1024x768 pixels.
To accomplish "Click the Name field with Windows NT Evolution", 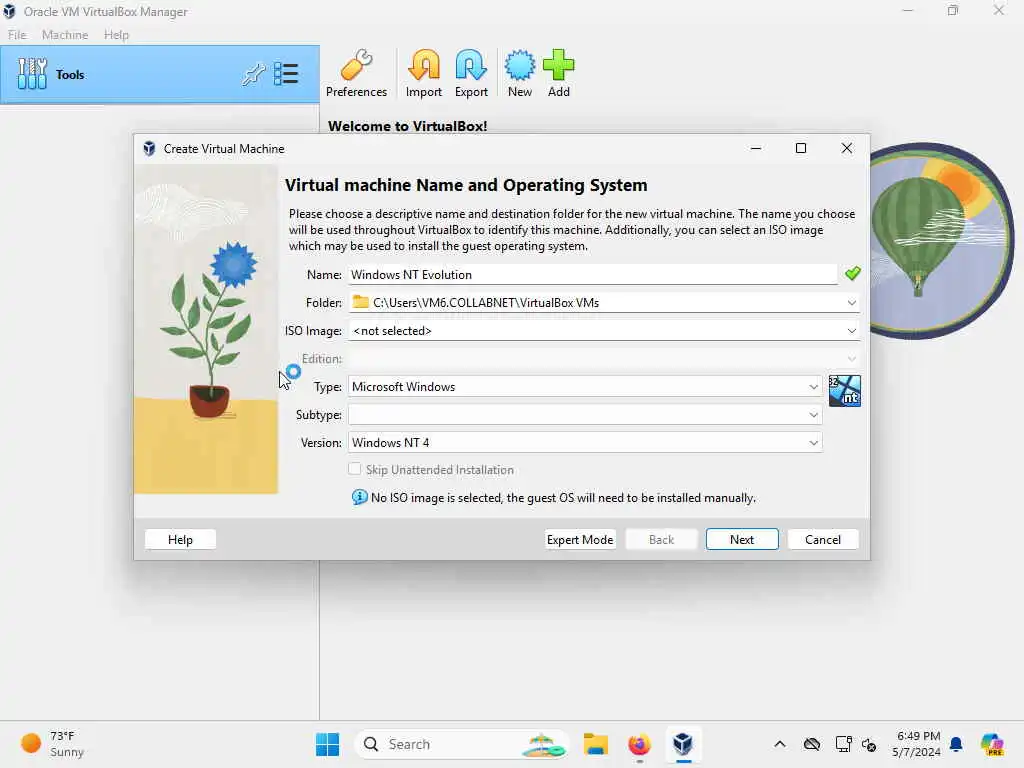I will (593, 274).
